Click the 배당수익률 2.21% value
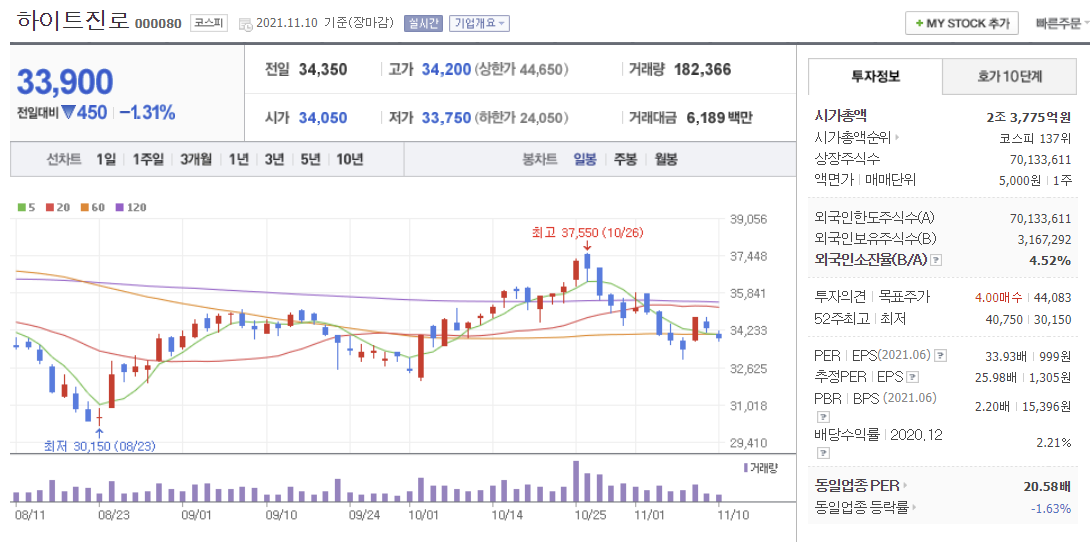Screen dimensions: 1090x542 click(1054, 444)
